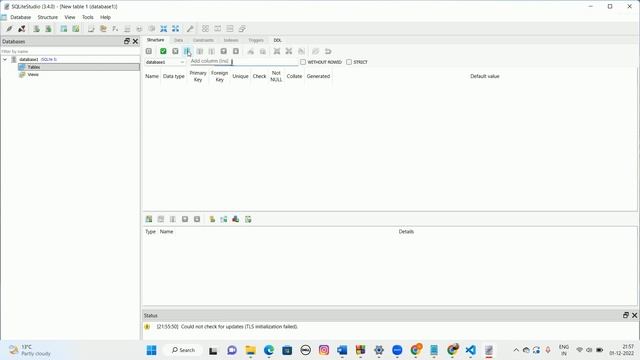Click the Move column down icon
This screenshot has height=360, width=640.
[236, 51]
